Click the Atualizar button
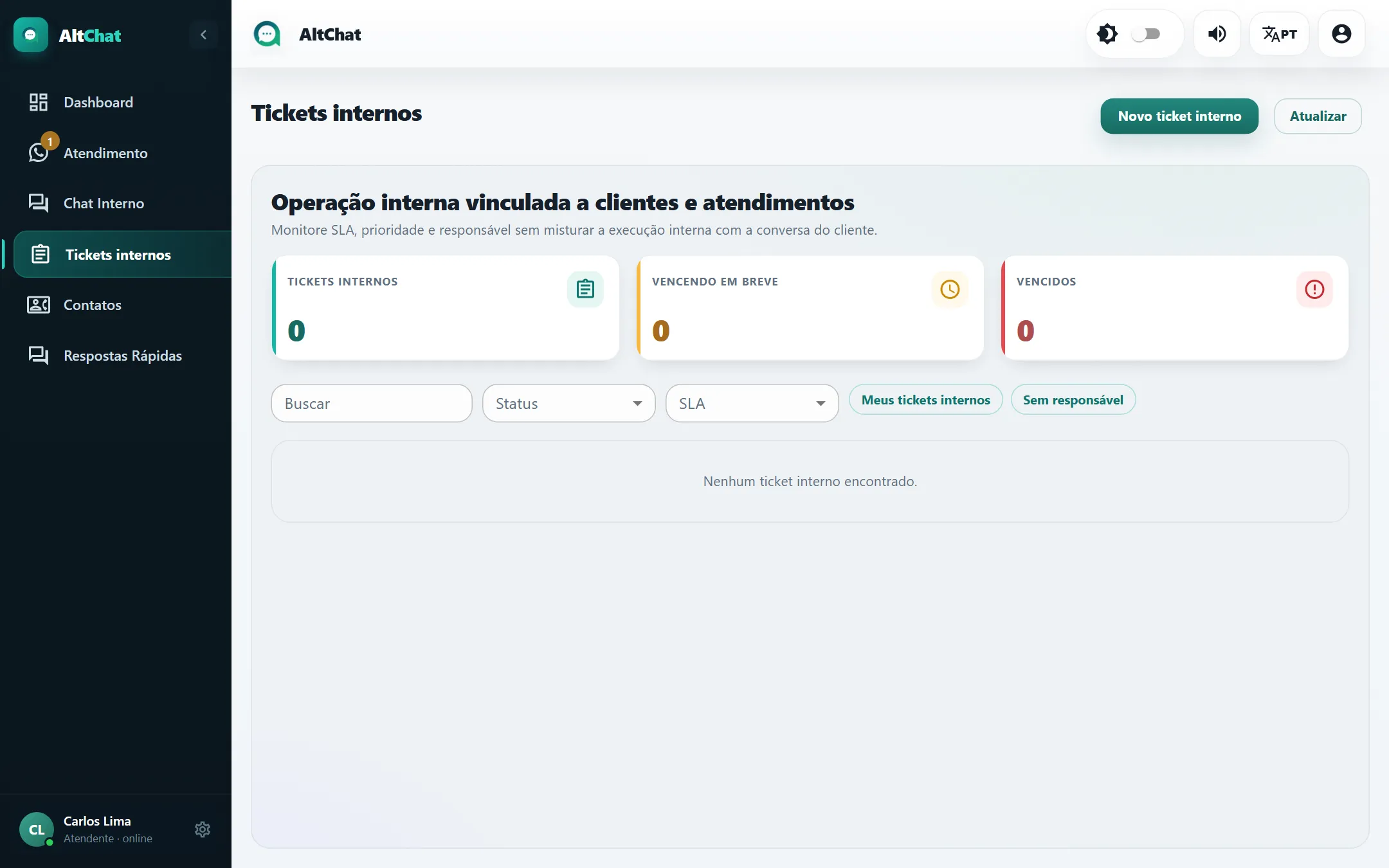The width and height of the screenshot is (1389, 868). pyautogui.click(x=1318, y=116)
